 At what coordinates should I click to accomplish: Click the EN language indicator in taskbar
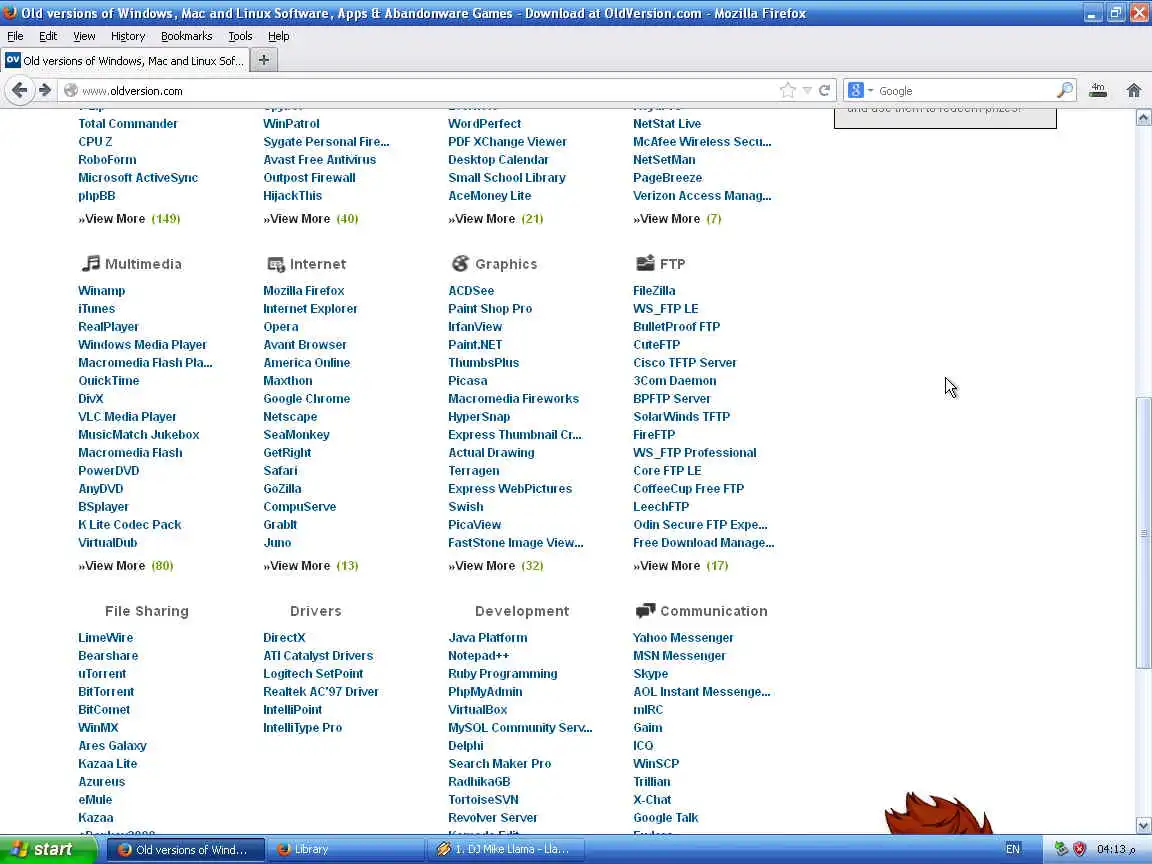click(x=1012, y=849)
